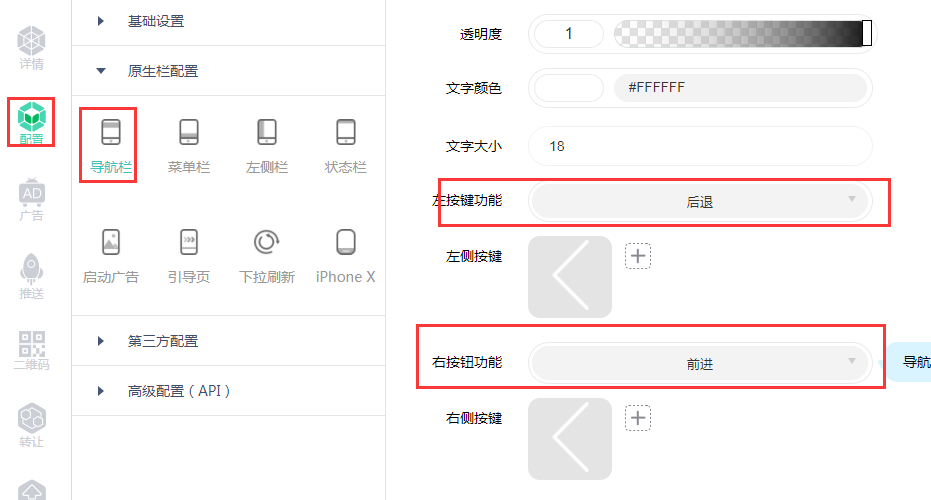Screen dimensions: 931x500
Task: Open the 下拉刷新 pull-refresh icon
Action: tap(267, 256)
